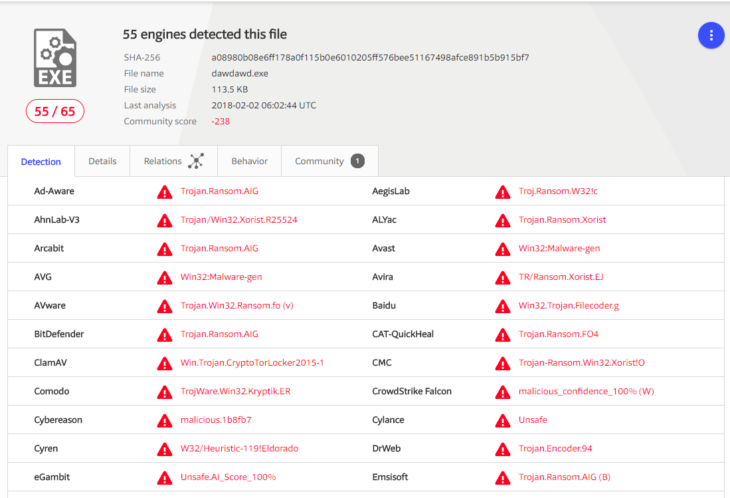
Task: Click the warning icon in AegisLab row
Action: (x=502, y=192)
